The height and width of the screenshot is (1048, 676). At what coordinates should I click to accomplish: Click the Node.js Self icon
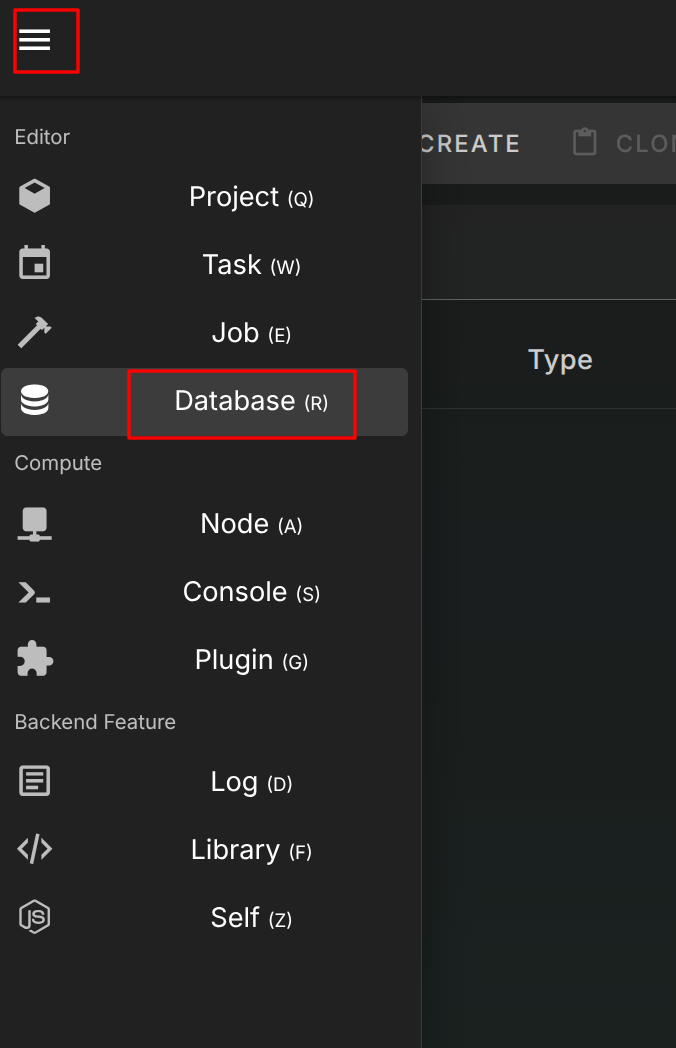click(x=35, y=918)
